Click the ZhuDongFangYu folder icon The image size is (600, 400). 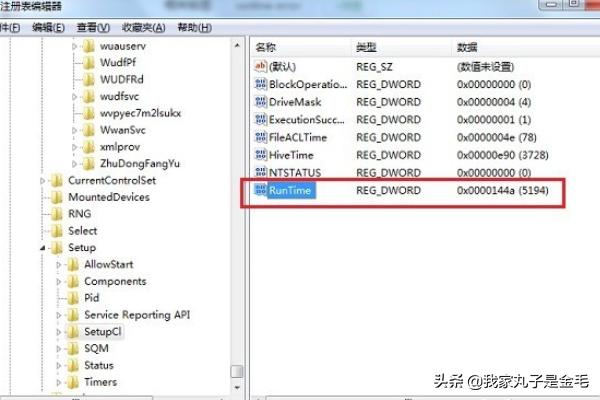point(88,163)
